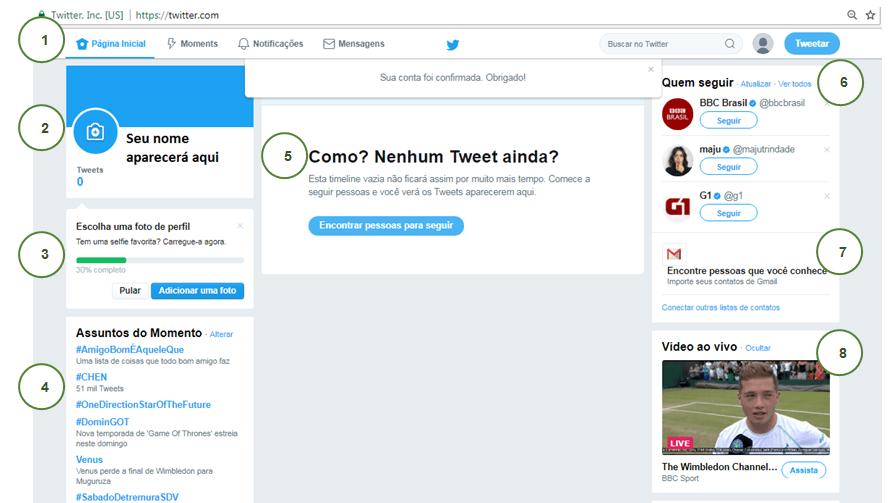
Task: Open the #OneDirectionStarOfTheFuture trend
Action: (x=143, y=404)
